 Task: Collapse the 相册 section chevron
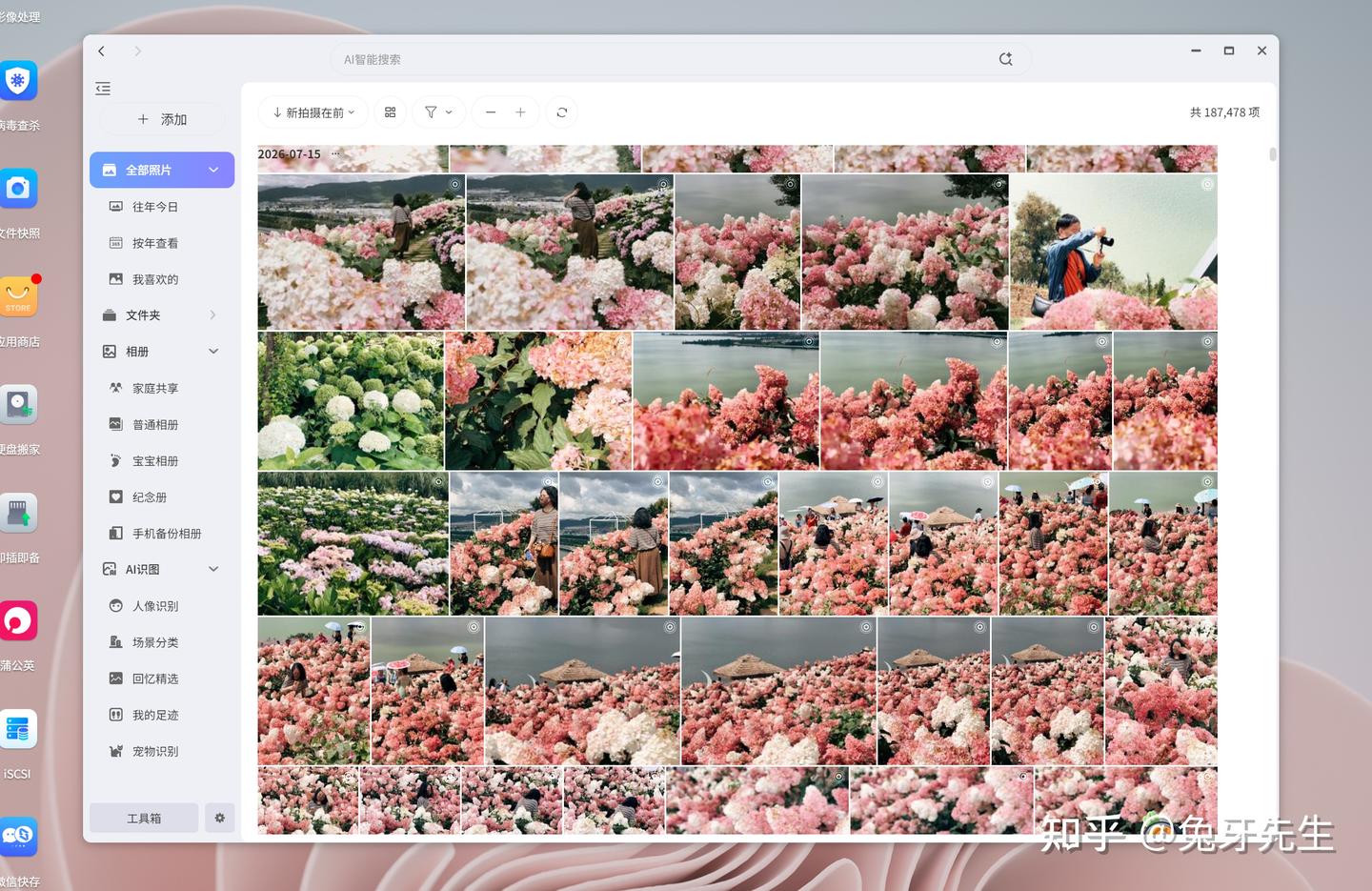click(x=213, y=352)
